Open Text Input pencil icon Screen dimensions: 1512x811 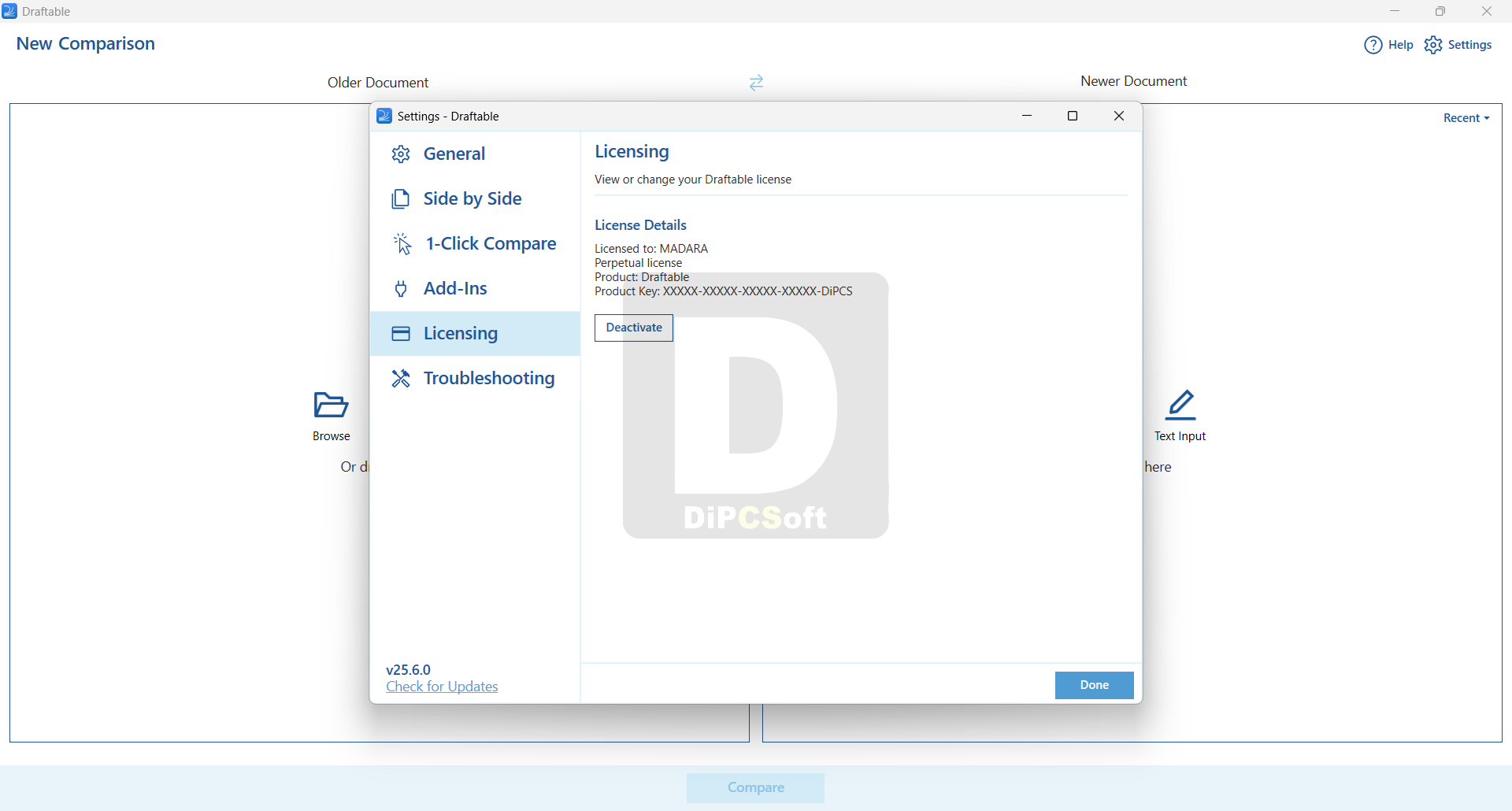1180,405
